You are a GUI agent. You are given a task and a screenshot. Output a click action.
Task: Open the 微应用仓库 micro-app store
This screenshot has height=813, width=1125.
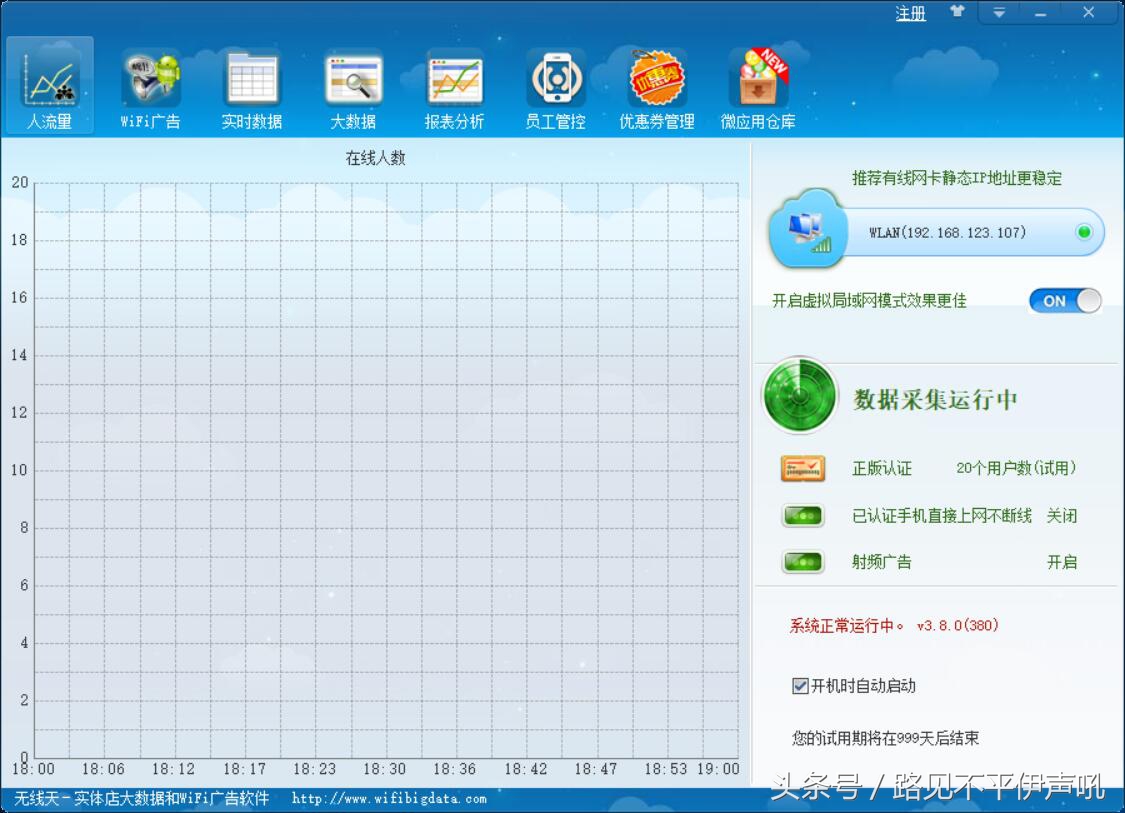tap(757, 85)
